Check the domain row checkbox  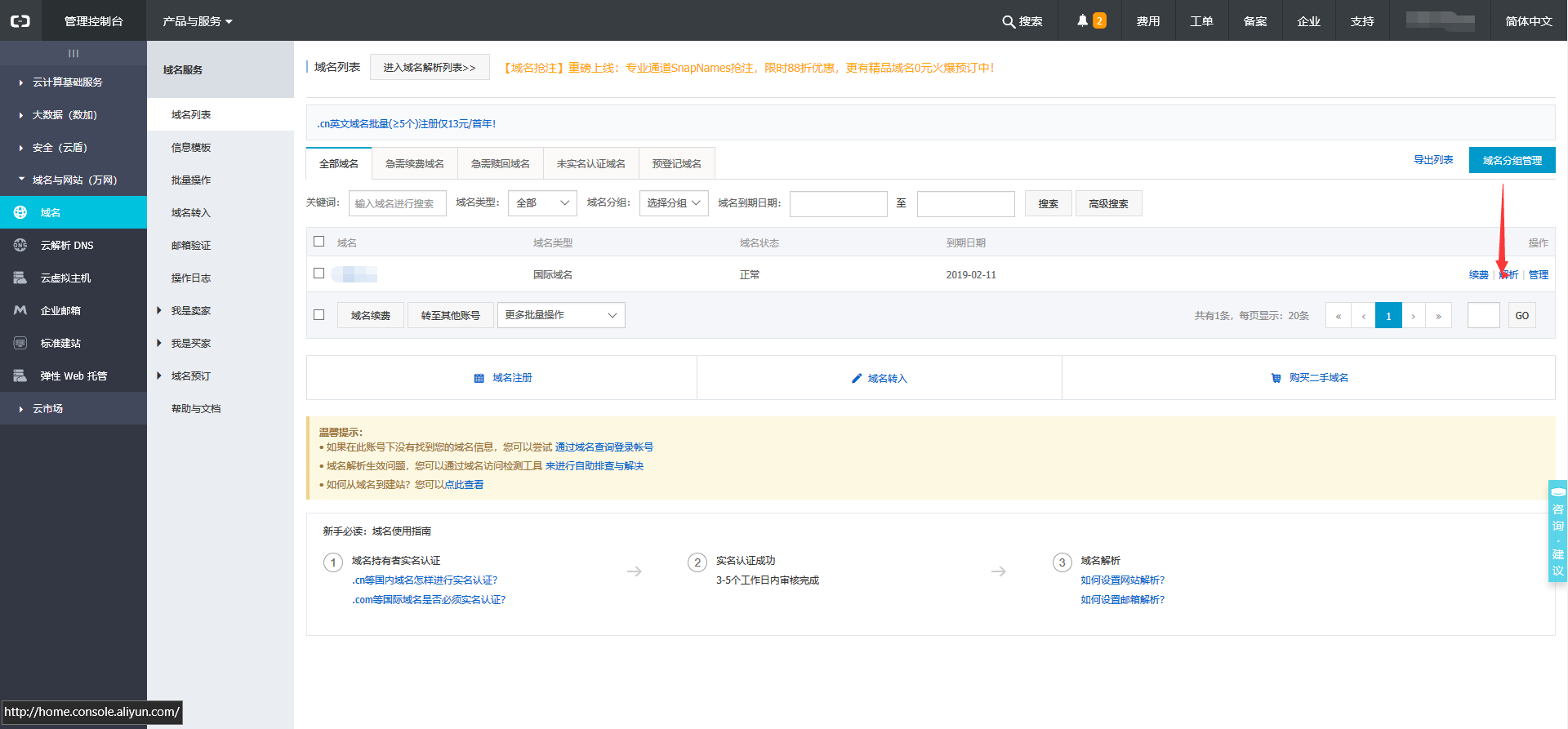tap(319, 273)
